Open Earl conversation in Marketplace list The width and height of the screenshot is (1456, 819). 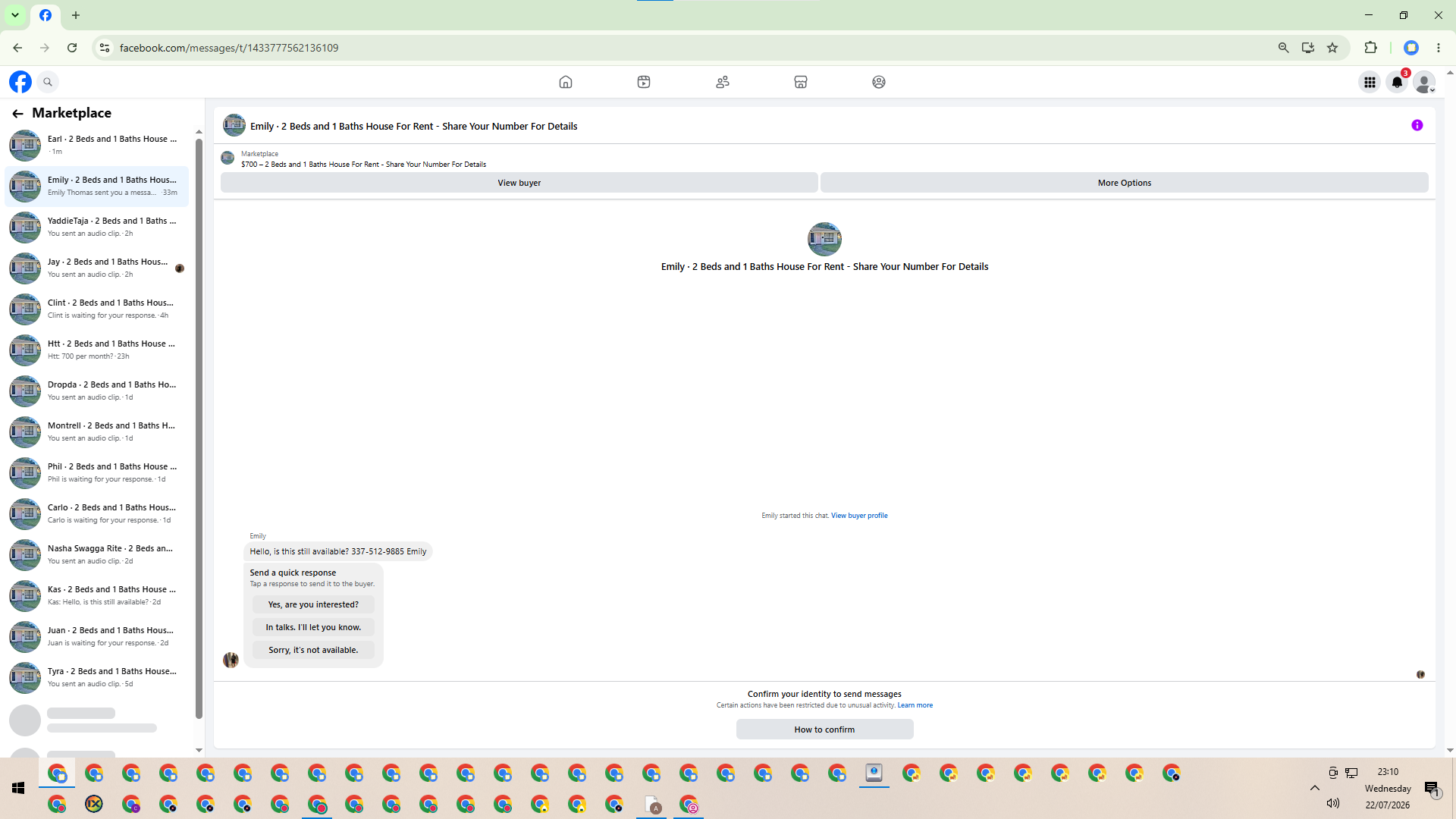(x=97, y=146)
